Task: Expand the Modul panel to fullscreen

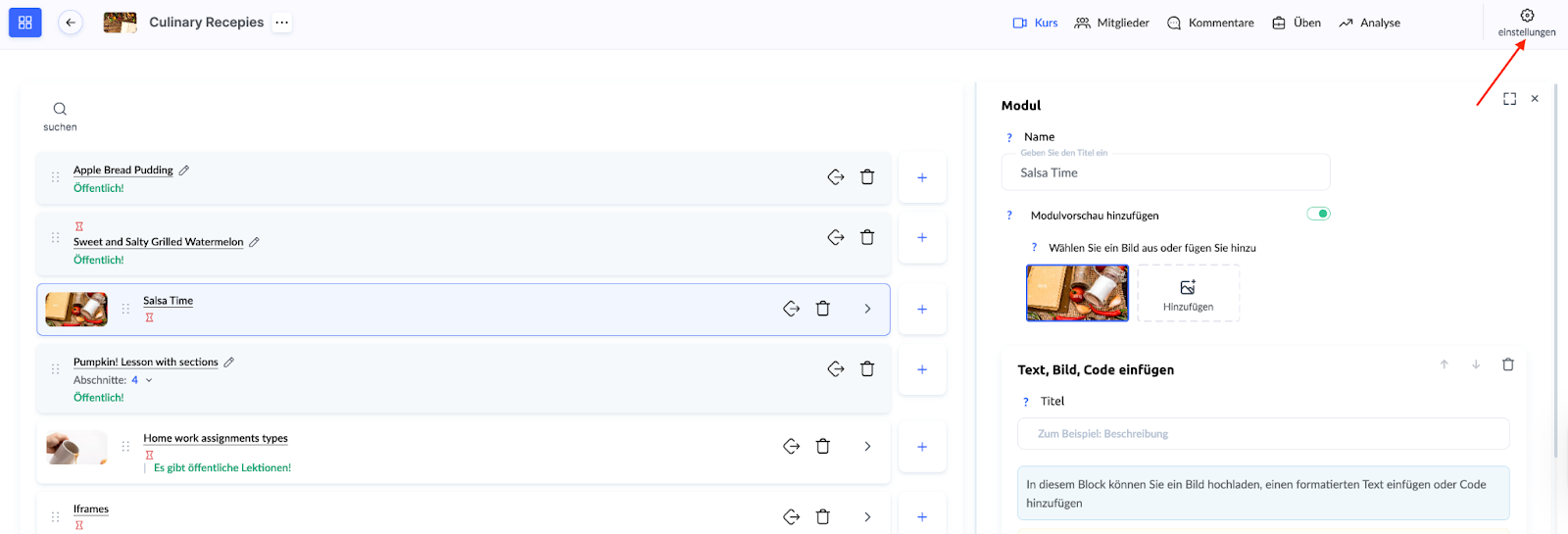Action: [x=1509, y=99]
